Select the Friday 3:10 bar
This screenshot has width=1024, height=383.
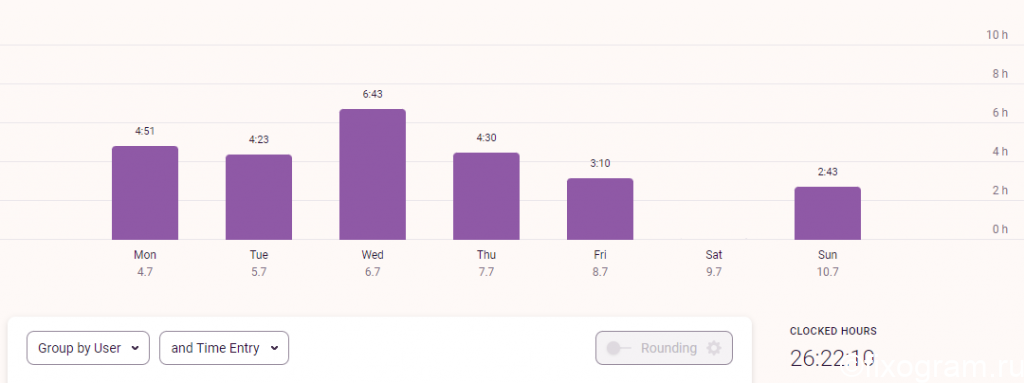(x=600, y=209)
